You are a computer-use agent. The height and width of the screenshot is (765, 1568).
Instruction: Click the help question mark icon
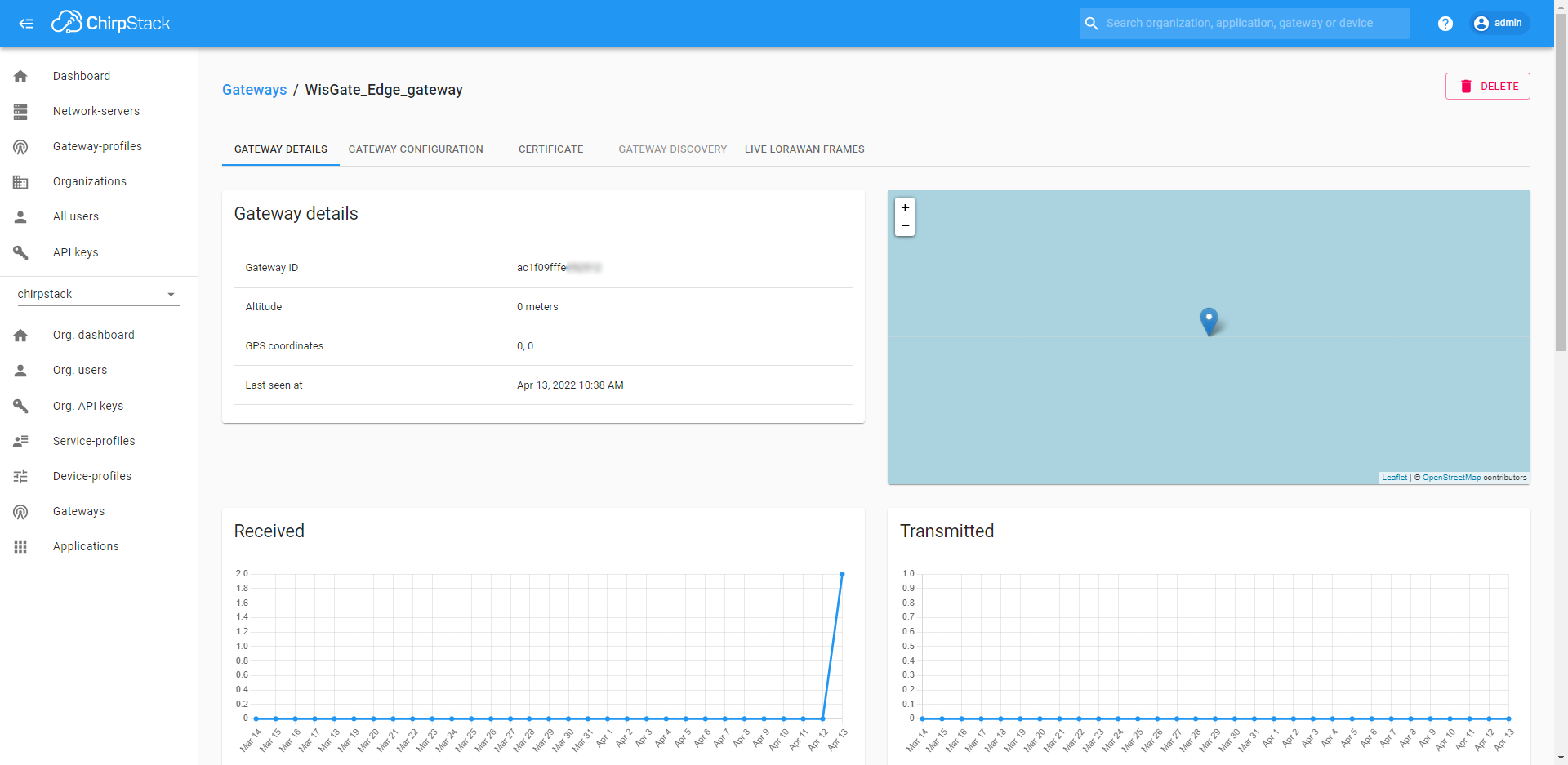[x=1445, y=24]
